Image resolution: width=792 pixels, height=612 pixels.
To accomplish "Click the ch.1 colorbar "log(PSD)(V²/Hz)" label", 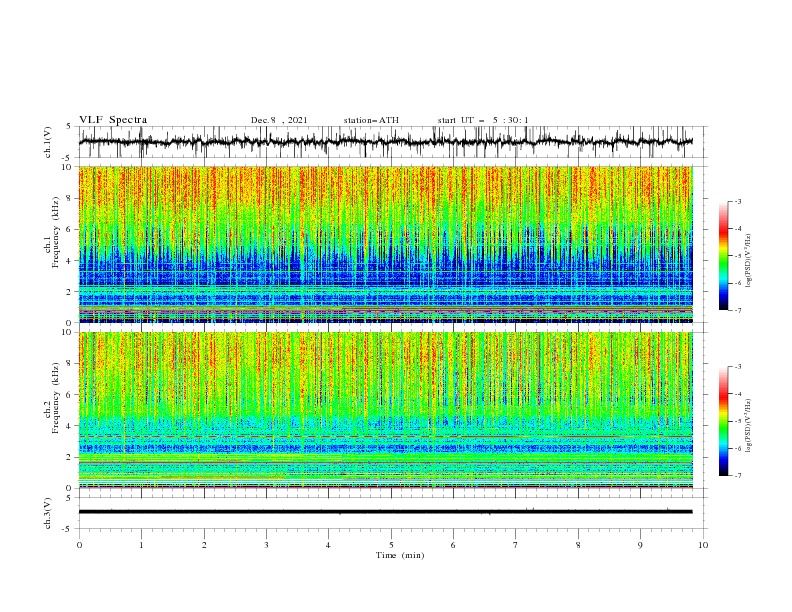I will pos(749,261).
